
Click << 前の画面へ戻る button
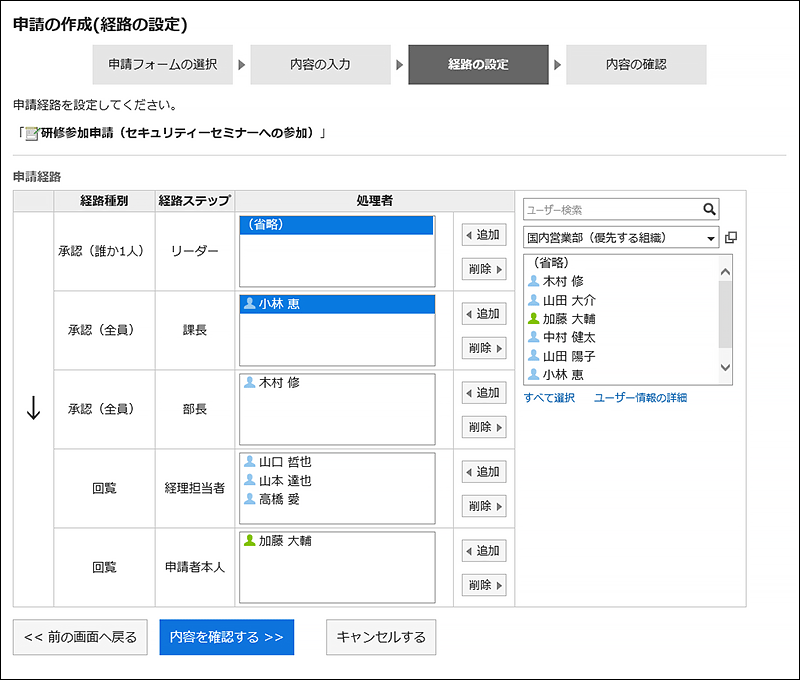(80, 637)
